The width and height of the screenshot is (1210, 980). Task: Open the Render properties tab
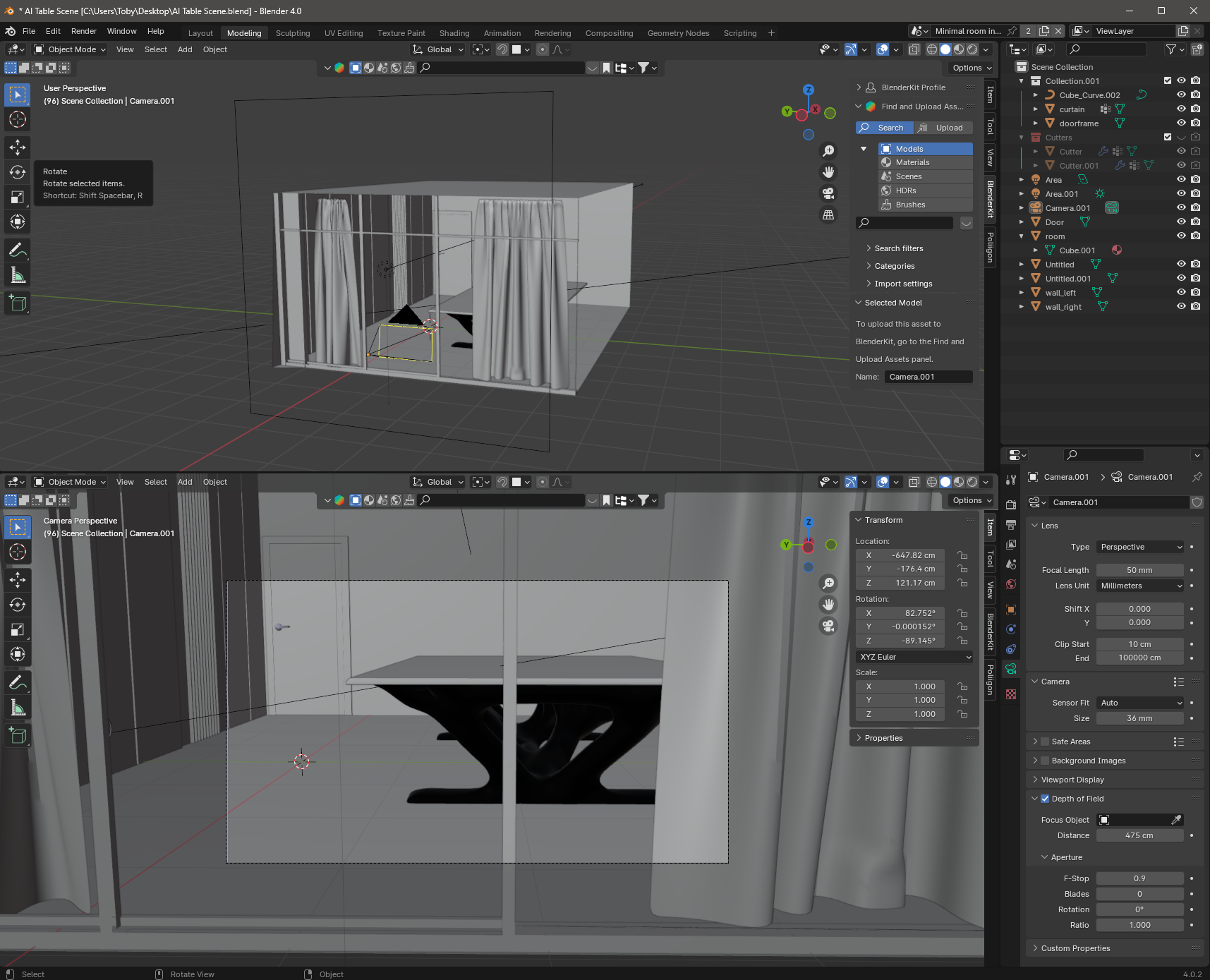click(1011, 504)
